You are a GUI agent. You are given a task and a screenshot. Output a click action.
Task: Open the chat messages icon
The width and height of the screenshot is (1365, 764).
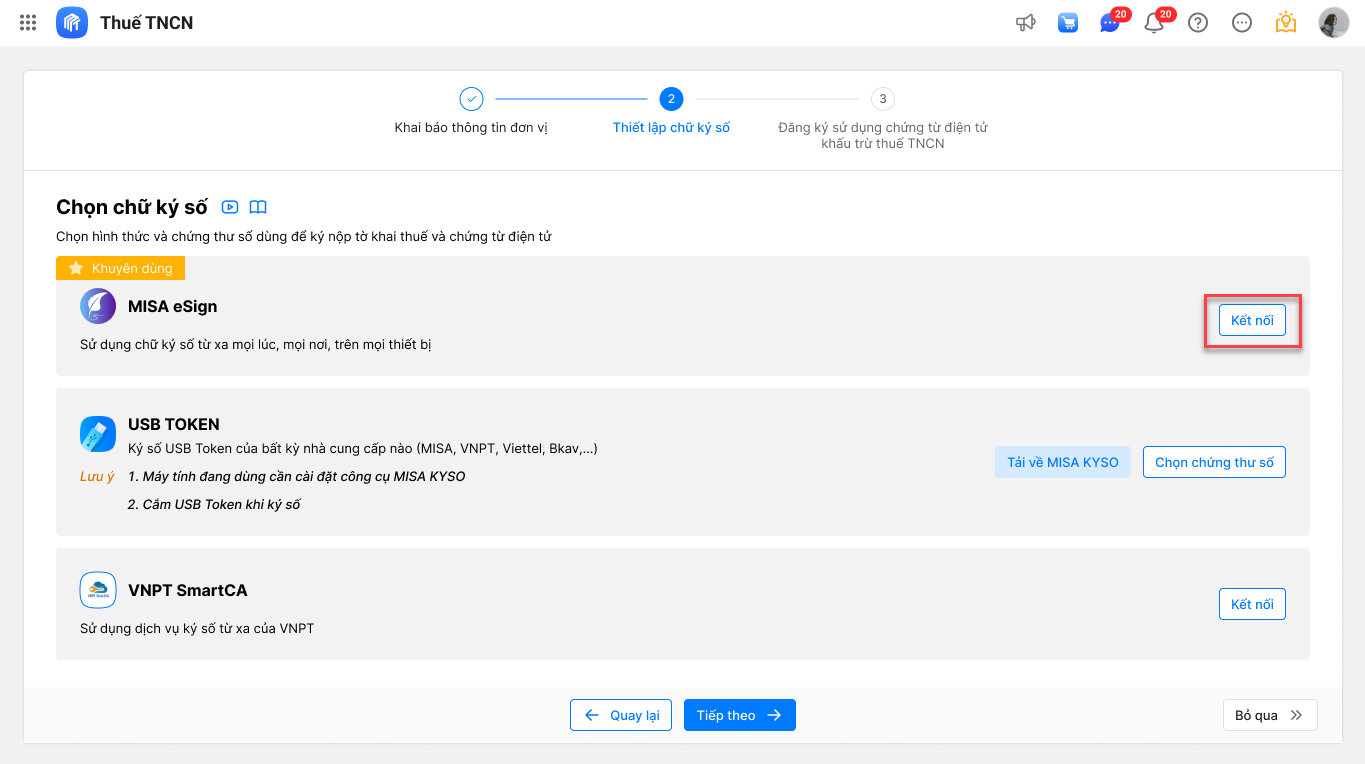point(1110,22)
